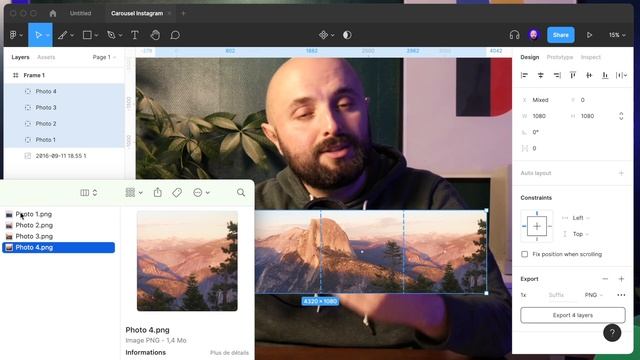Click Plus de détails link
Image resolution: width=640 pixels, height=360 pixels.
coord(229,353)
